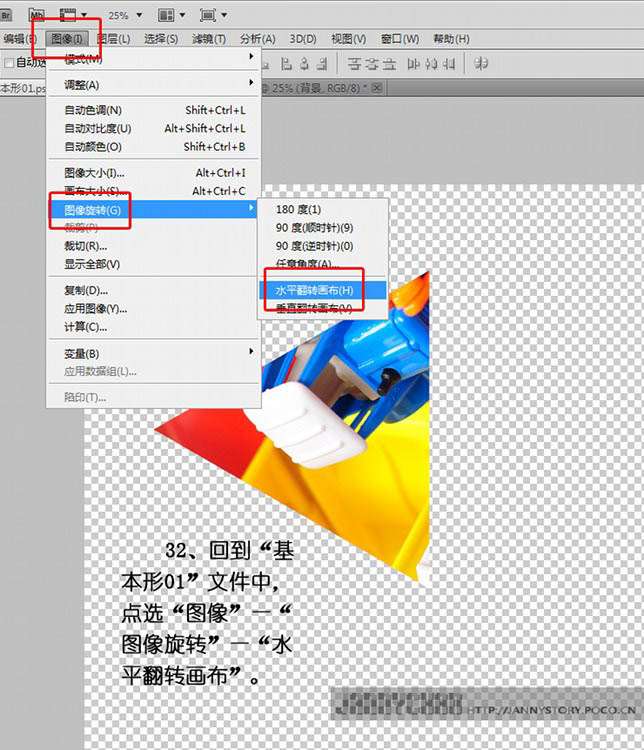Viewport: 644px width, 750px height.
Task: Launch Adobe Bridge from the Br icon
Action: point(8,15)
